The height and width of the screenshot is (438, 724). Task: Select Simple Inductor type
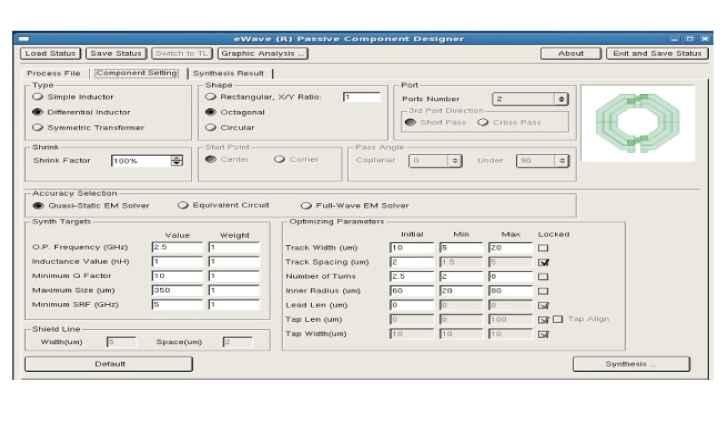[x=38, y=97]
